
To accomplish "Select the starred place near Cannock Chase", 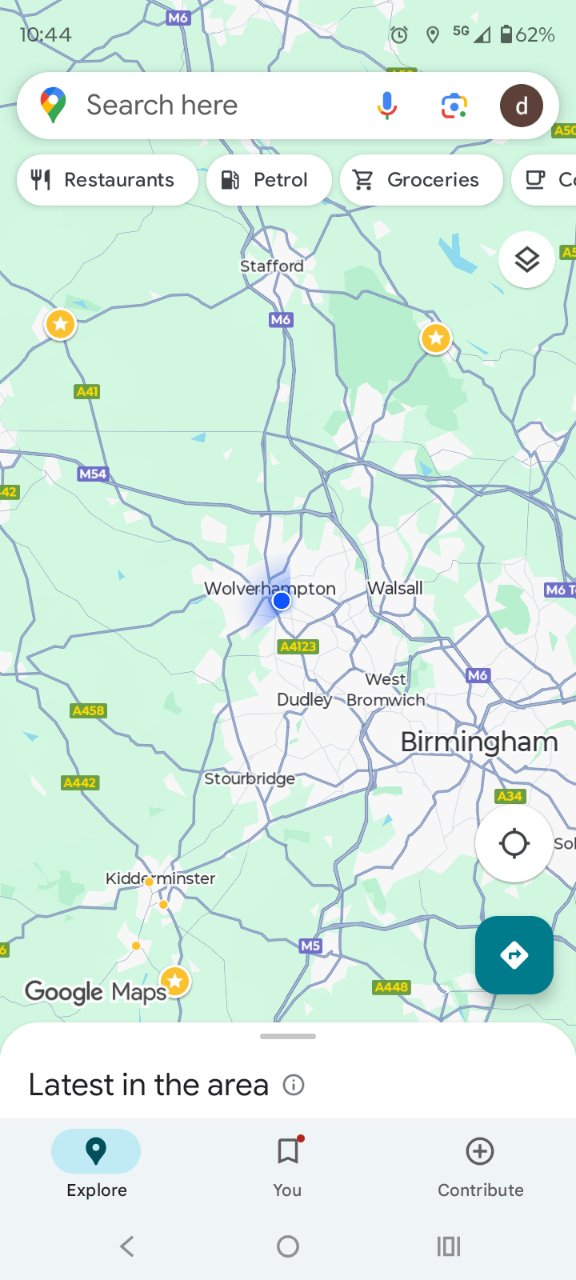I will [435, 339].
